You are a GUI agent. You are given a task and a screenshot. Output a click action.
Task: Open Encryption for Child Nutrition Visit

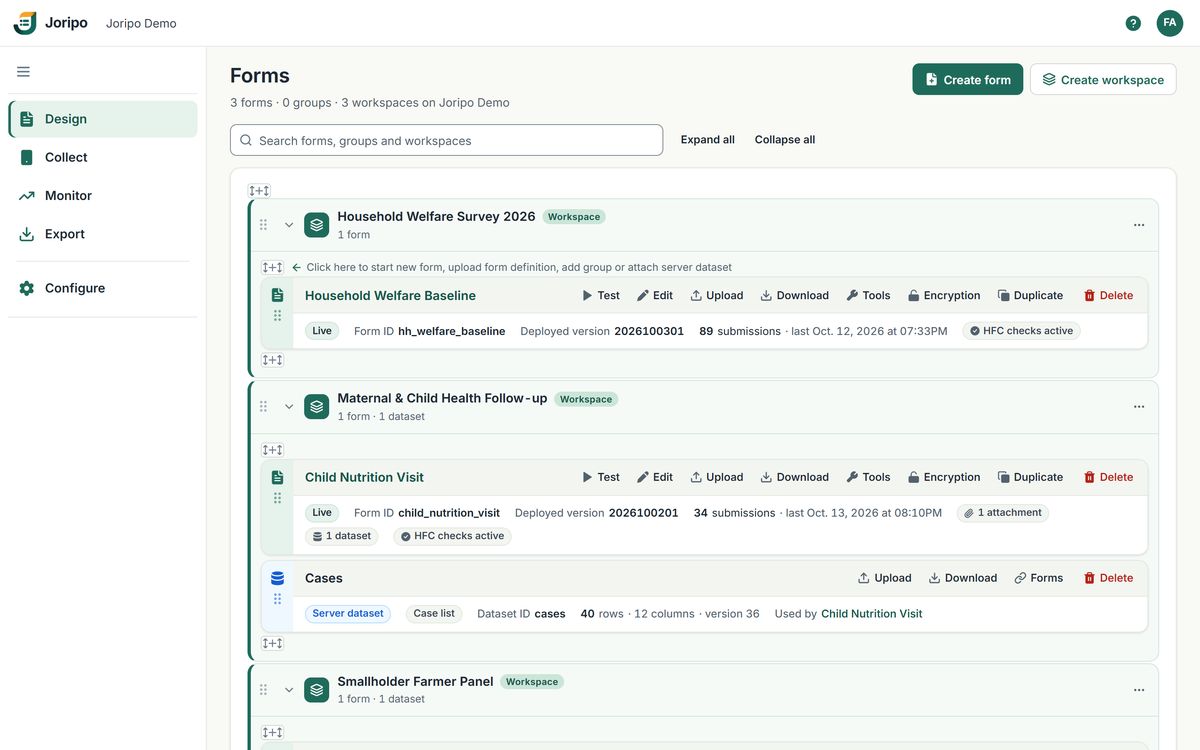[x=944, y=478]
